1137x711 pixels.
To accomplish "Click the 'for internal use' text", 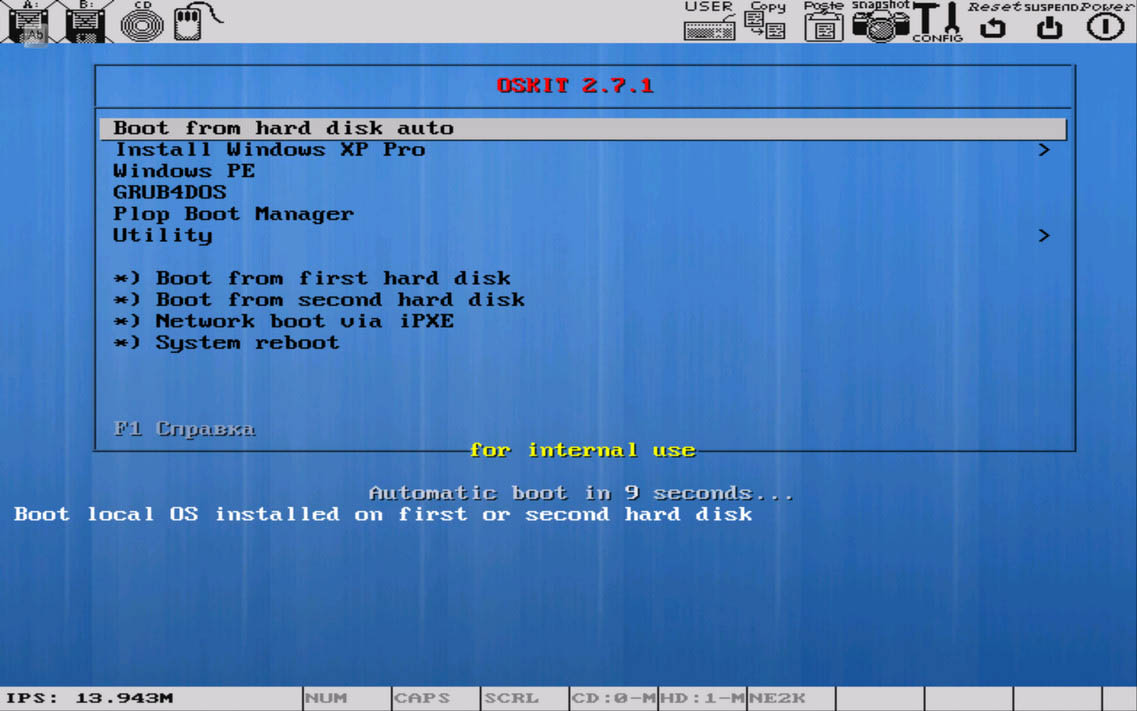I will point(582,450).
